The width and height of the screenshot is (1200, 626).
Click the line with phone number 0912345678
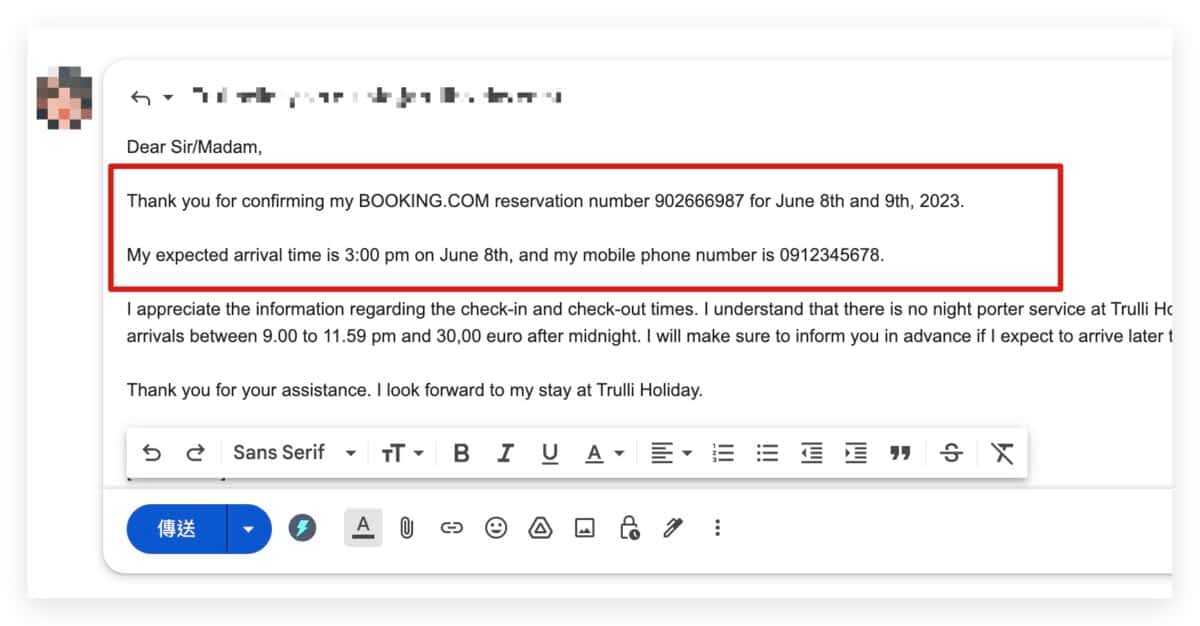[506, 255]
